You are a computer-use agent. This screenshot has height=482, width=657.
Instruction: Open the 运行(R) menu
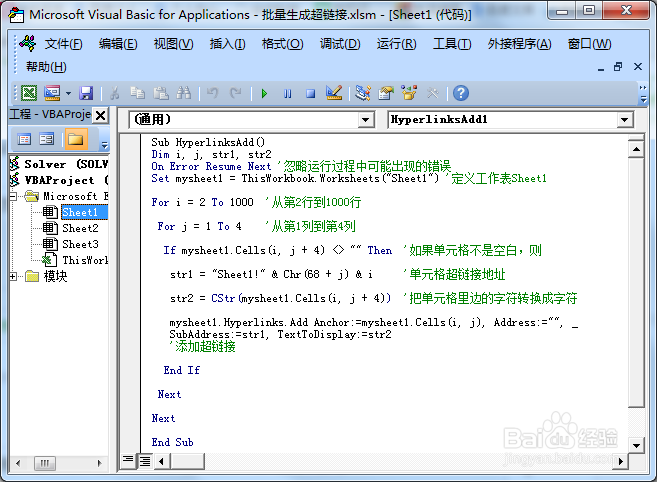tap(396, 44)
